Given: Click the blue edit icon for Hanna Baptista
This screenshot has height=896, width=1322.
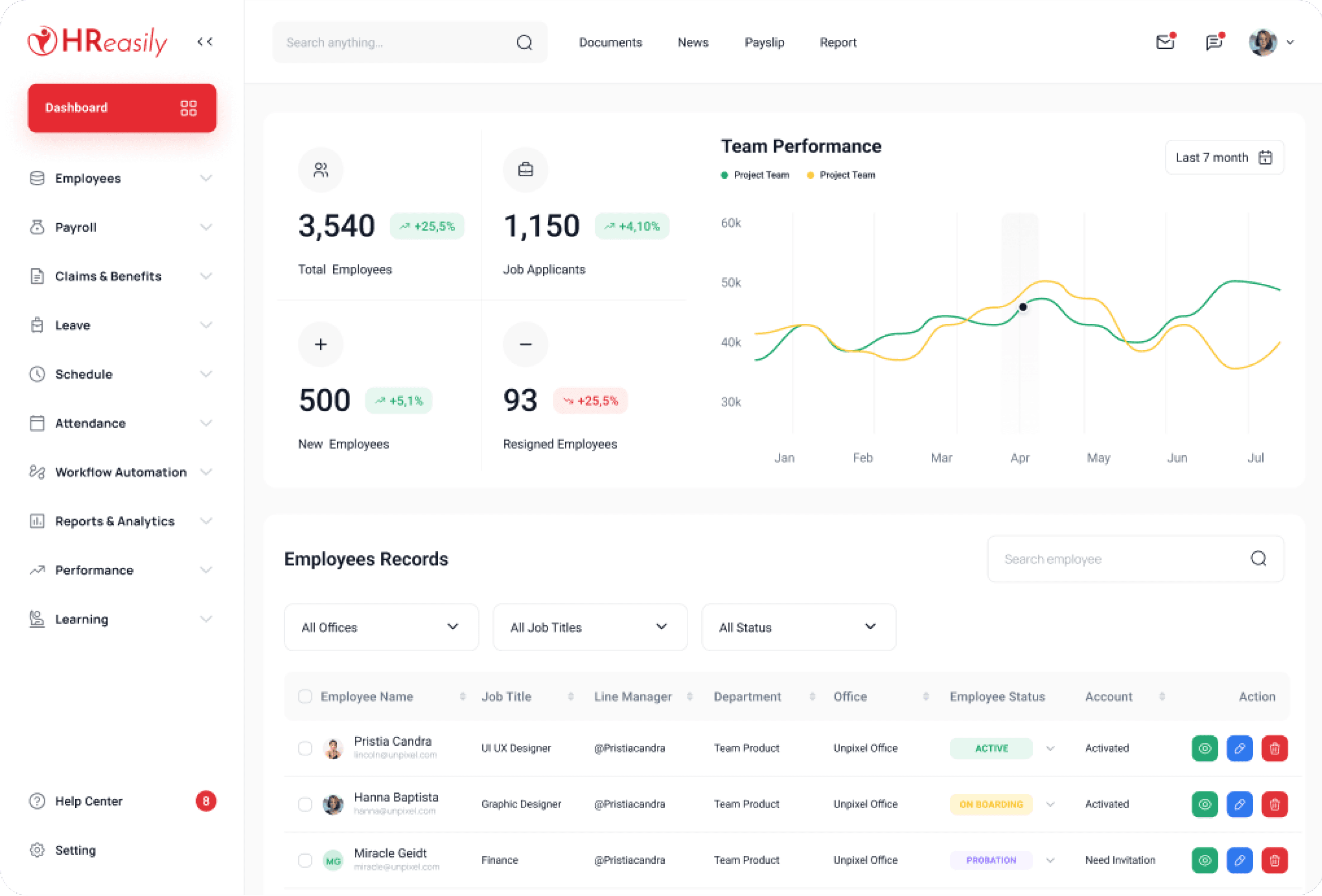Looking at the screenshot, I should [x=1240, y=804].
